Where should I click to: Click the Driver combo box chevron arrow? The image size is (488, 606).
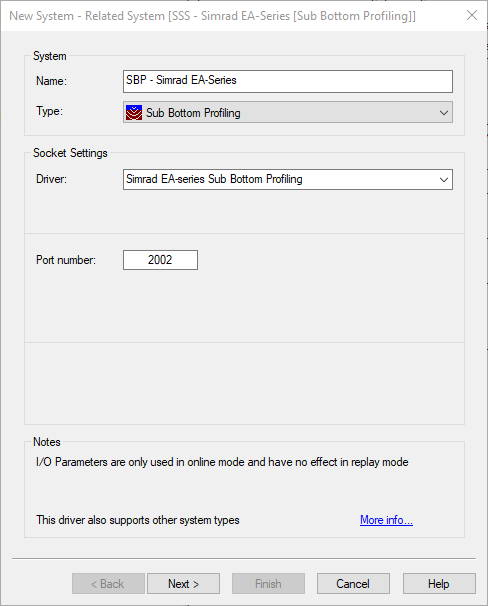(x=444, y=180)
